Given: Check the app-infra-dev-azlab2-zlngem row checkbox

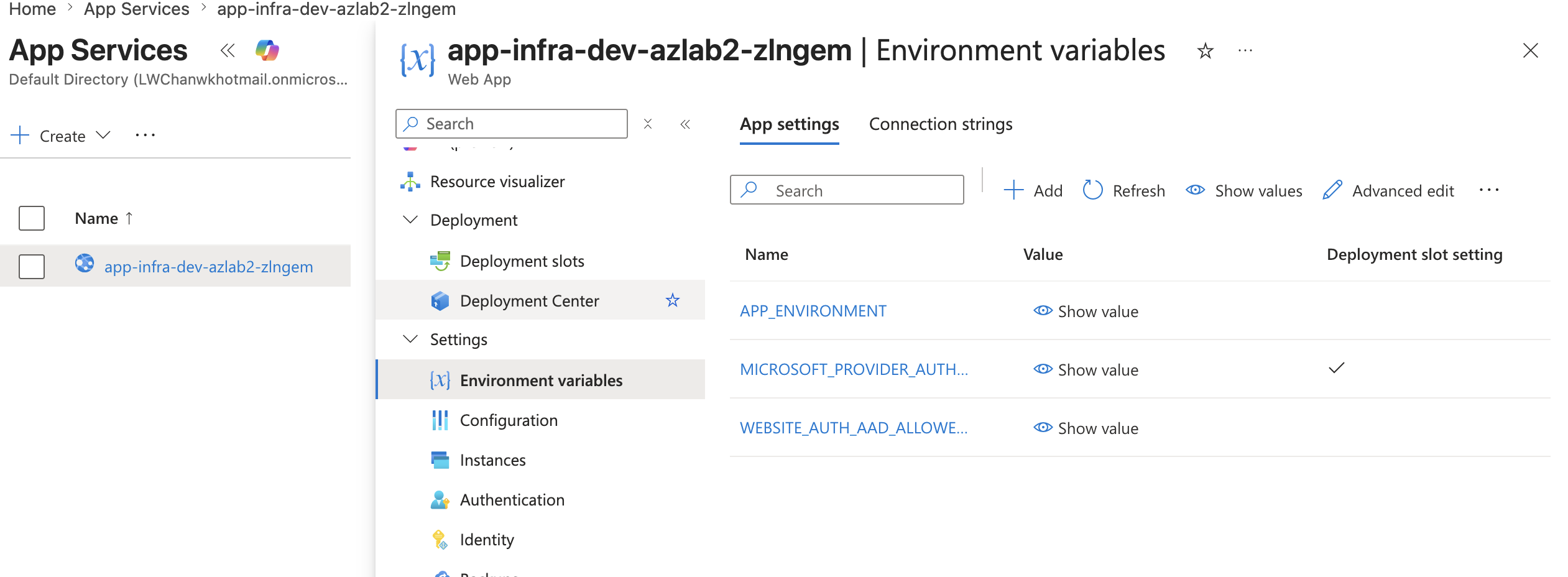Looking at the screenshot, I should 32,266.
